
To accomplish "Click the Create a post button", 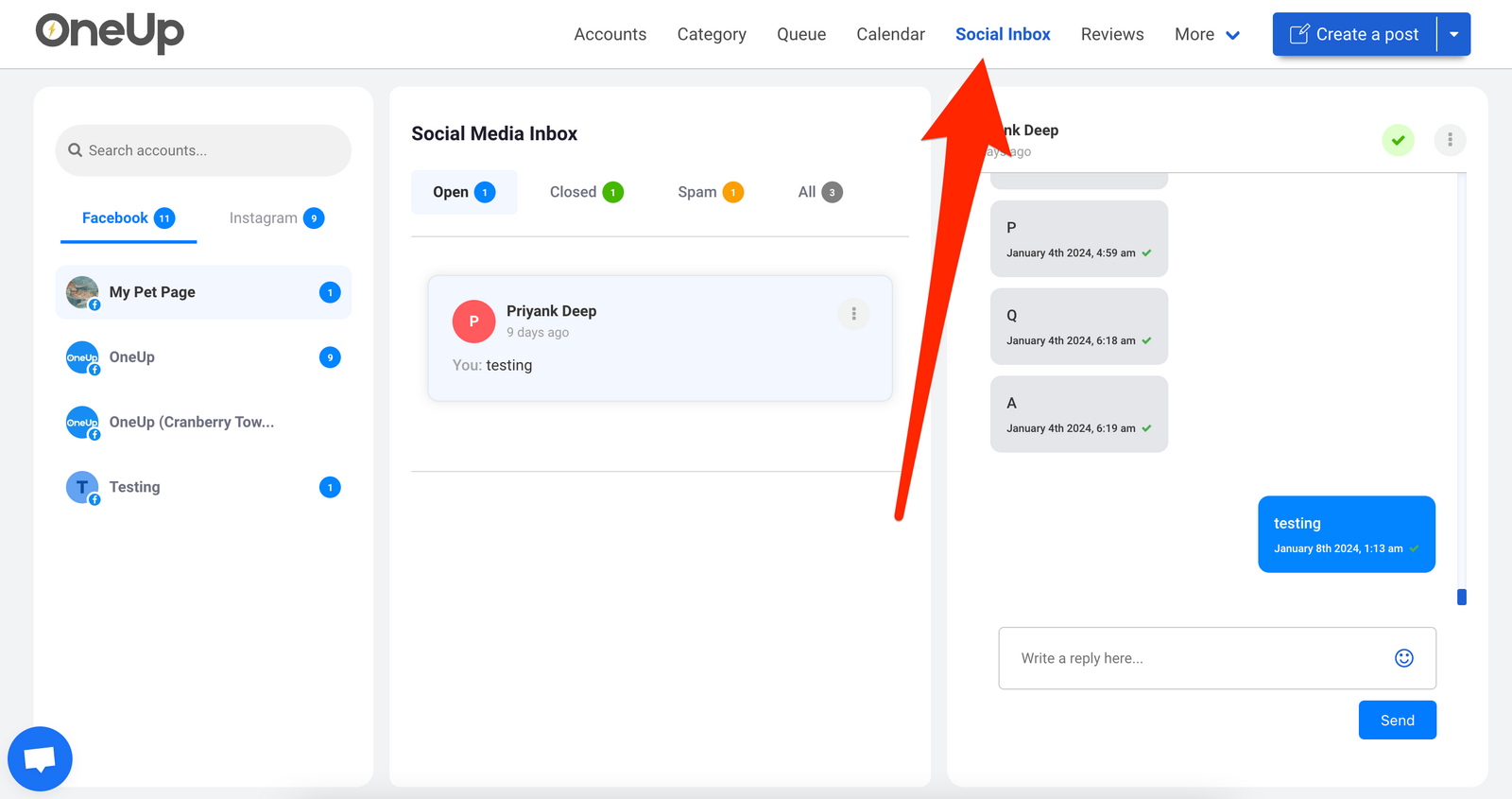I will coord(1354,34).
